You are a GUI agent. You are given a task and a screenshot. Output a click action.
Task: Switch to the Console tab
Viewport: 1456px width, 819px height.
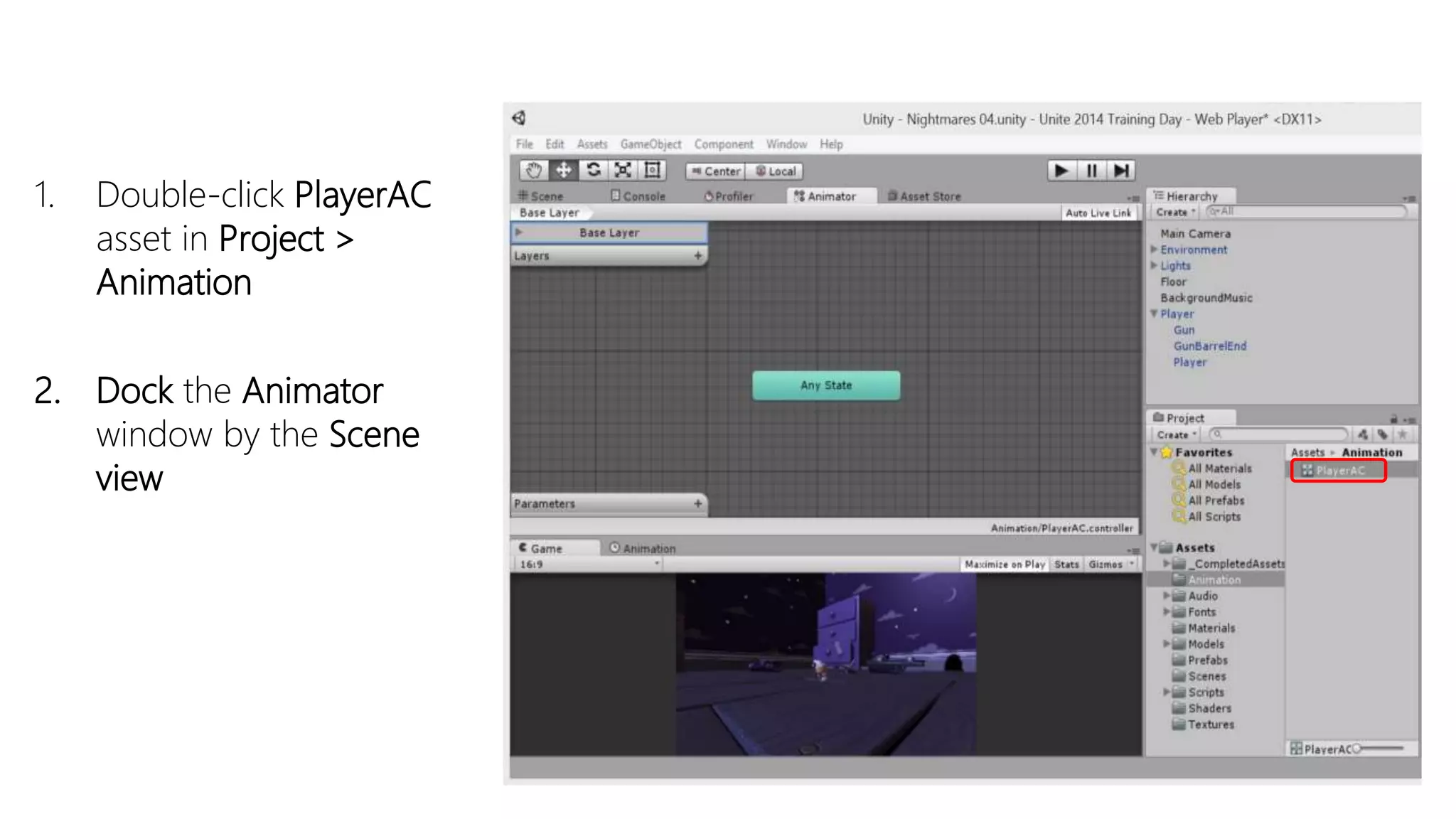point(638,196)
